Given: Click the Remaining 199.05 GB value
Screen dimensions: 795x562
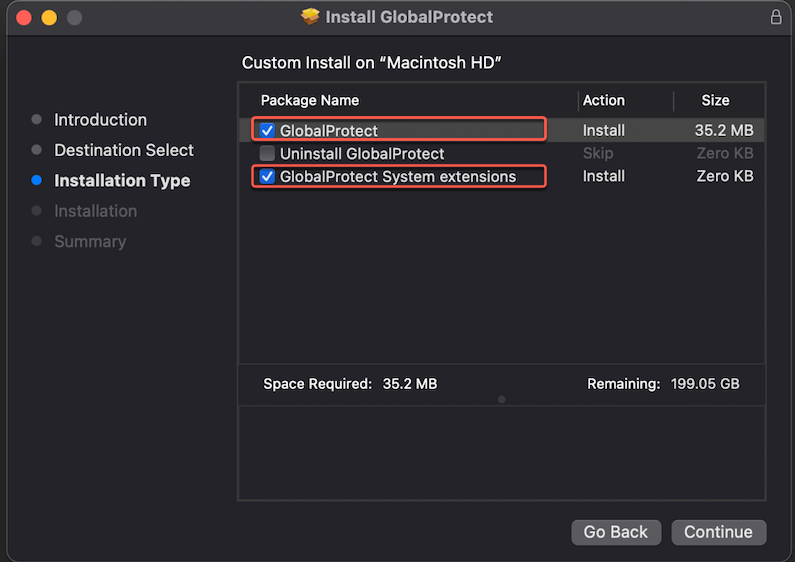Looking at the screenshot, I should tap(705, 384).
